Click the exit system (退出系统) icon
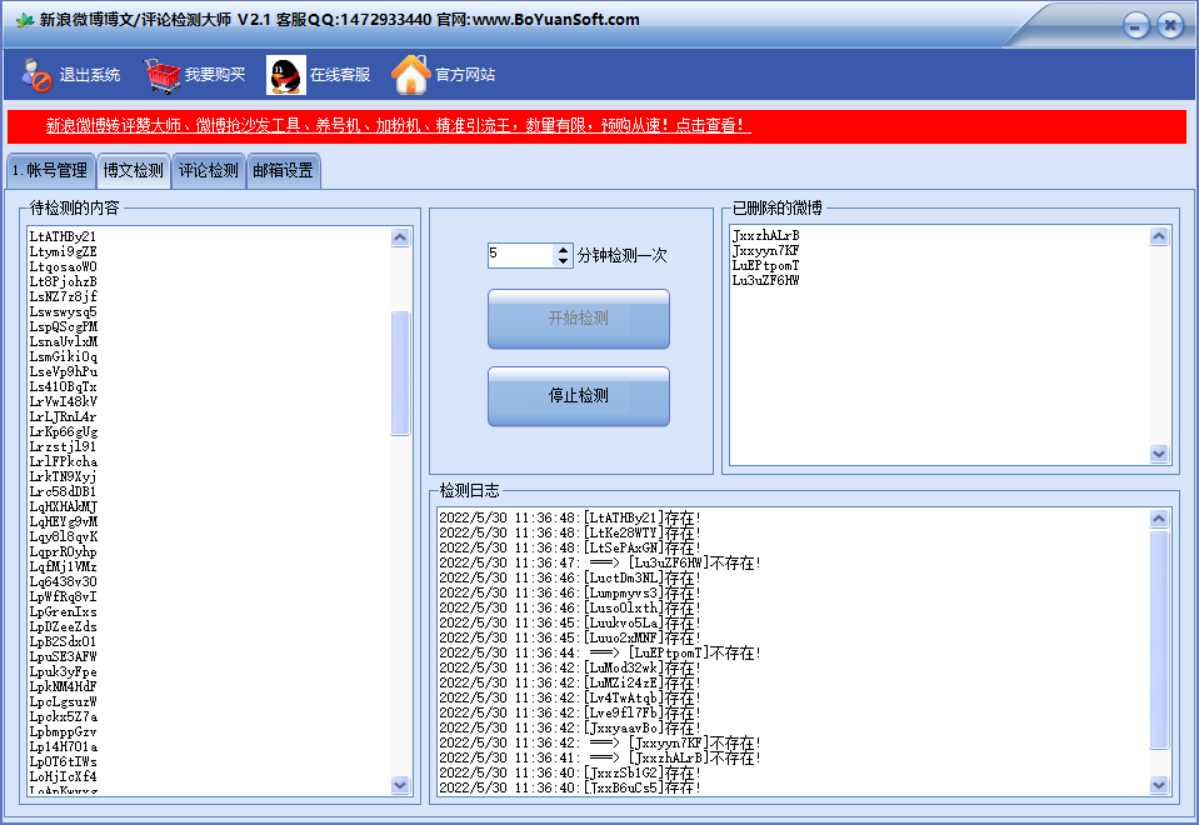This screenshot has width=1199, height=825. point(37,75)
